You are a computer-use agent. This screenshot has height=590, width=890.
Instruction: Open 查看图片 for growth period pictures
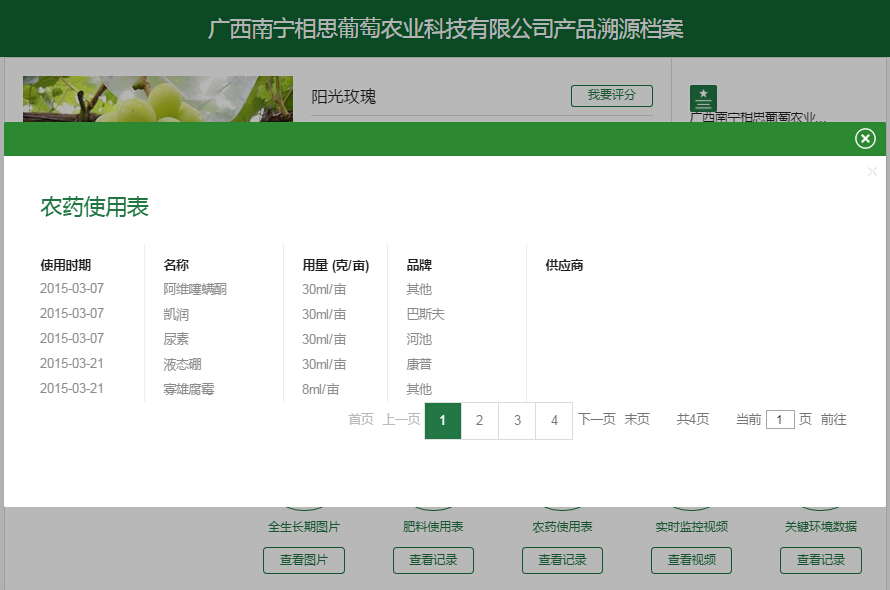click(x=304, y=560)
